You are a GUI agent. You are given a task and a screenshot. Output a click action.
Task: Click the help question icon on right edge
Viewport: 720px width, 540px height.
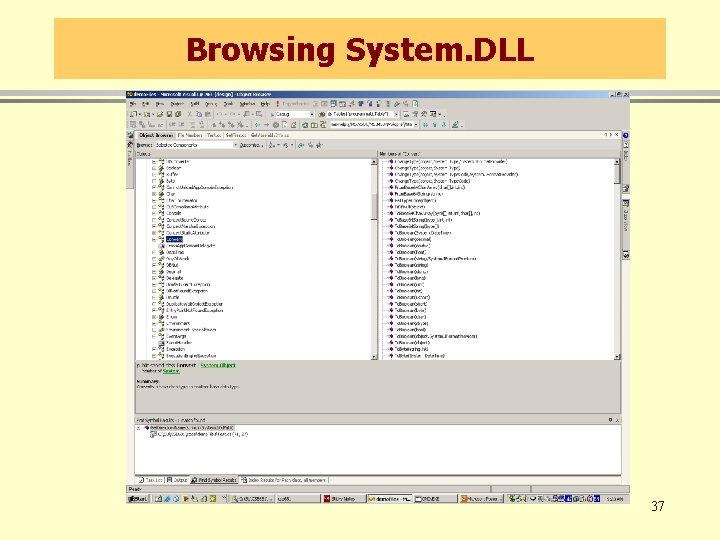[625, 136]
